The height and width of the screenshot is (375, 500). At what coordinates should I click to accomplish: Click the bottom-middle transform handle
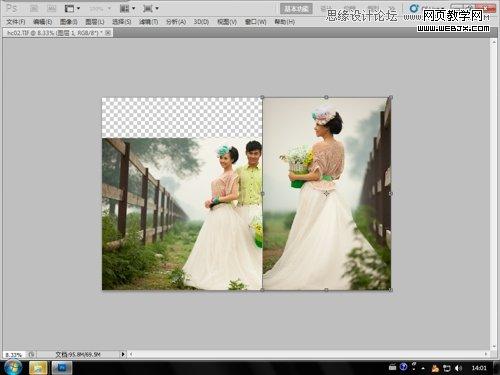point(326,290)
